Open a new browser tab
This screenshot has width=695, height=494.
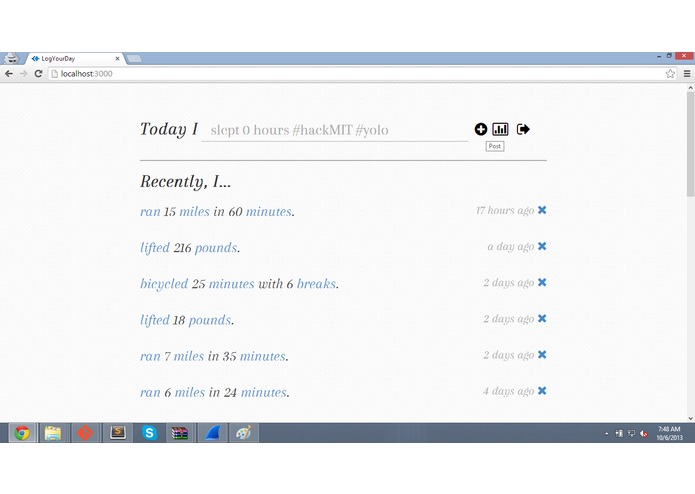tap(134, 58)
